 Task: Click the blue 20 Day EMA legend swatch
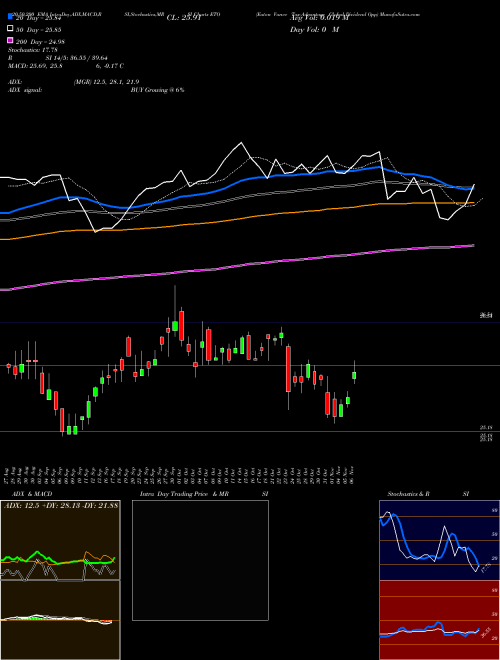pos(10,17)
